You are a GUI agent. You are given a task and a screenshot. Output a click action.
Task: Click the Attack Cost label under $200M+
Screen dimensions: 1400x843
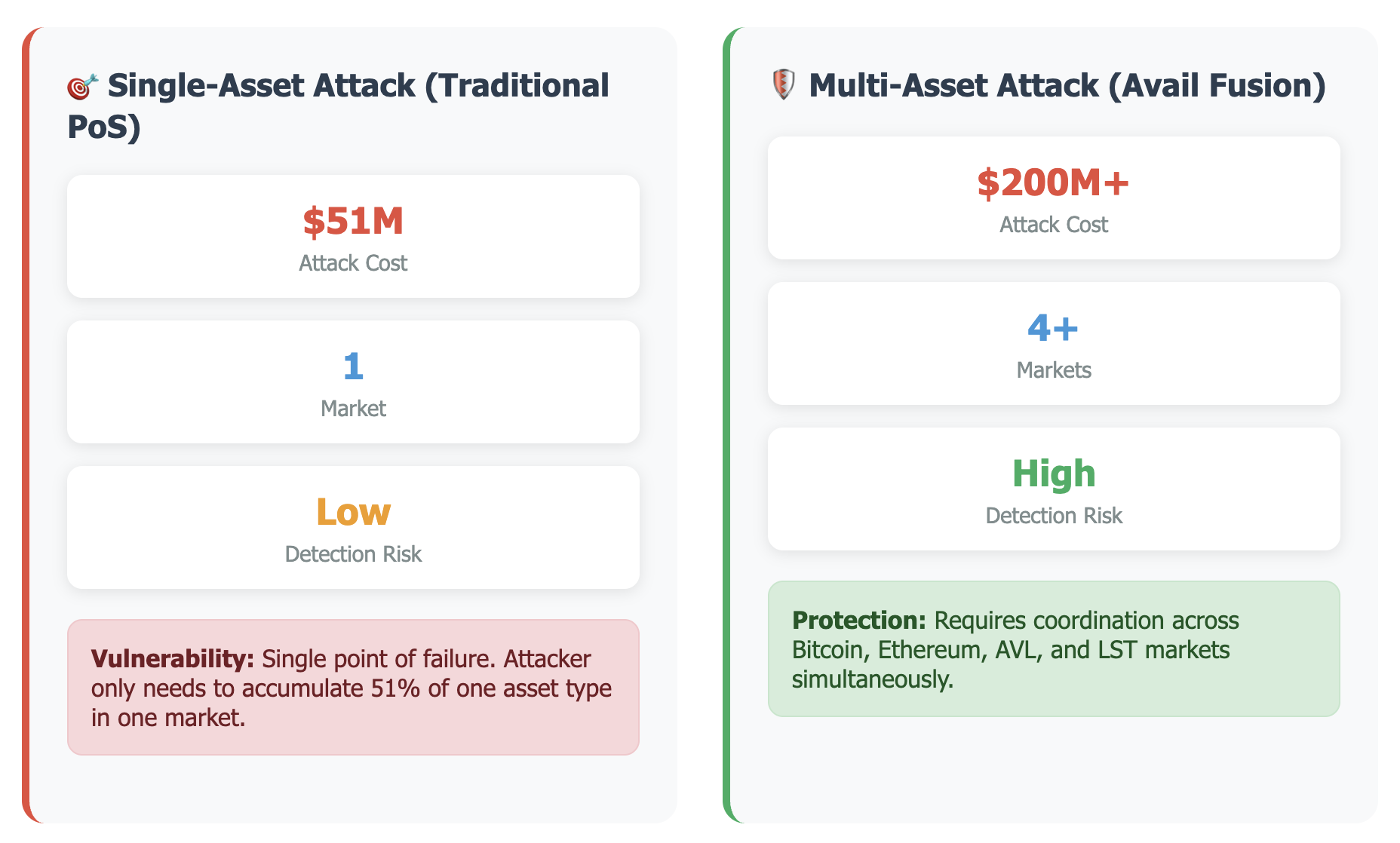tap(1054, 225)
